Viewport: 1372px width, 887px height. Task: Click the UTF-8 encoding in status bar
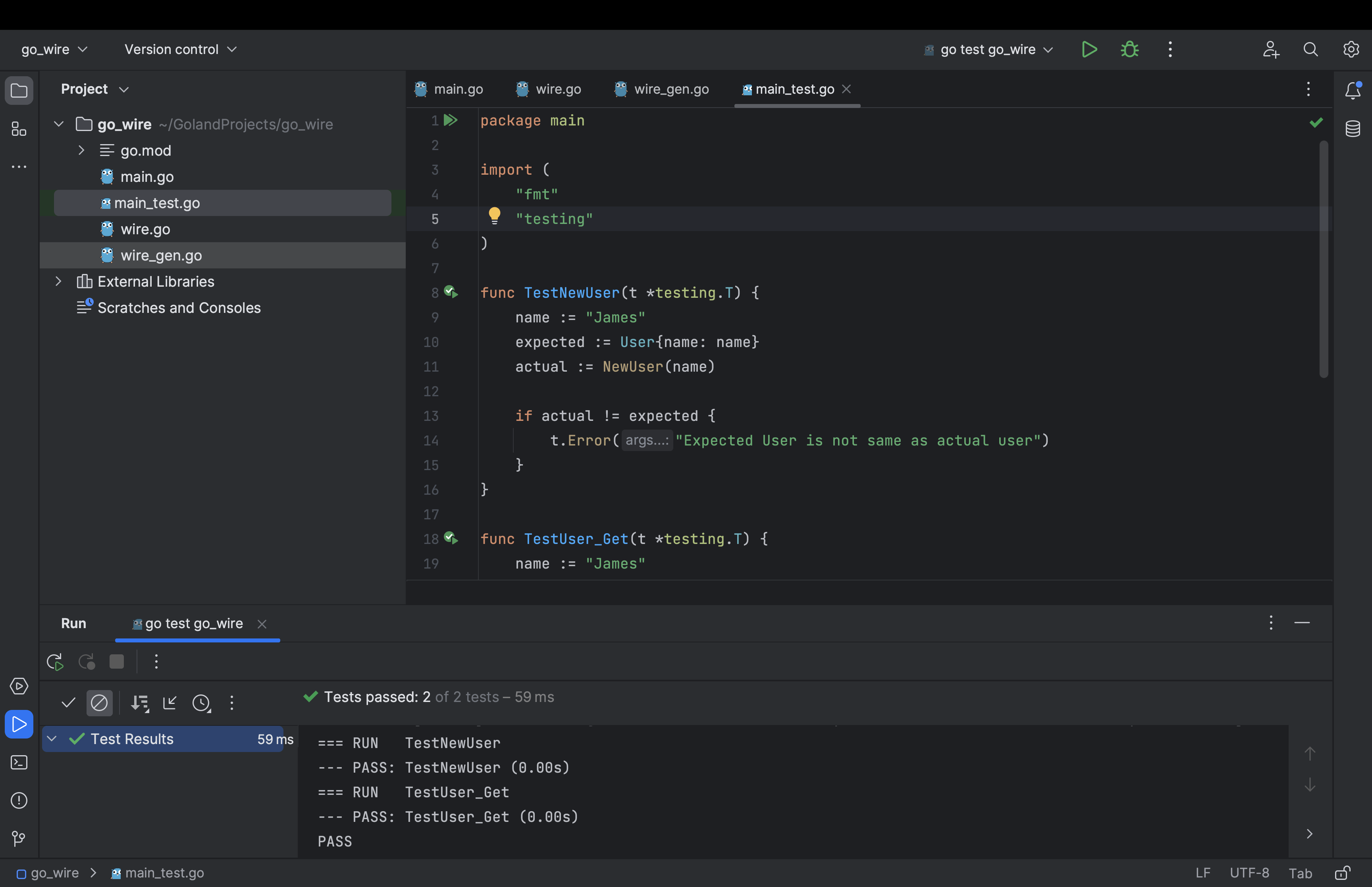[1249, 873]
